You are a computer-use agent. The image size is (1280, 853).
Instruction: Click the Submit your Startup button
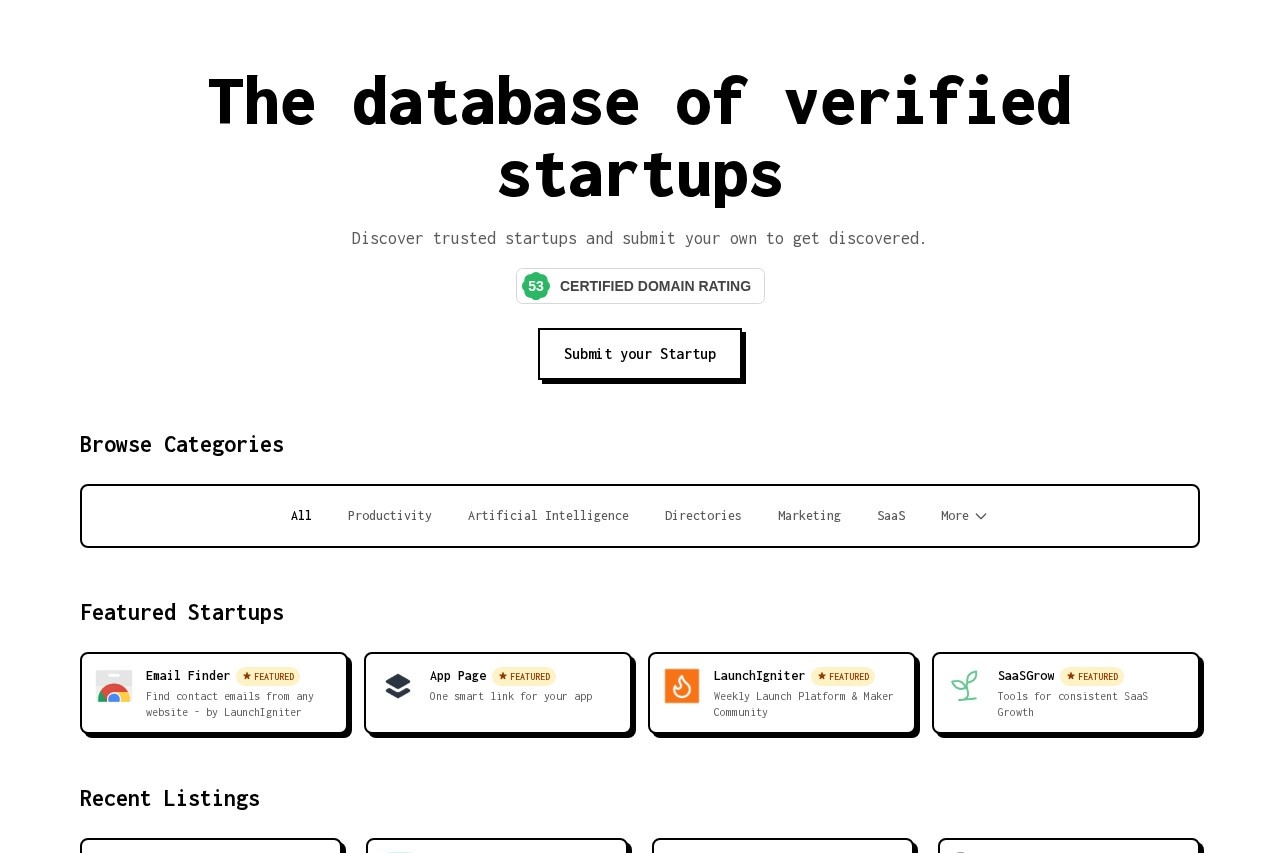(x=640, y=353)
